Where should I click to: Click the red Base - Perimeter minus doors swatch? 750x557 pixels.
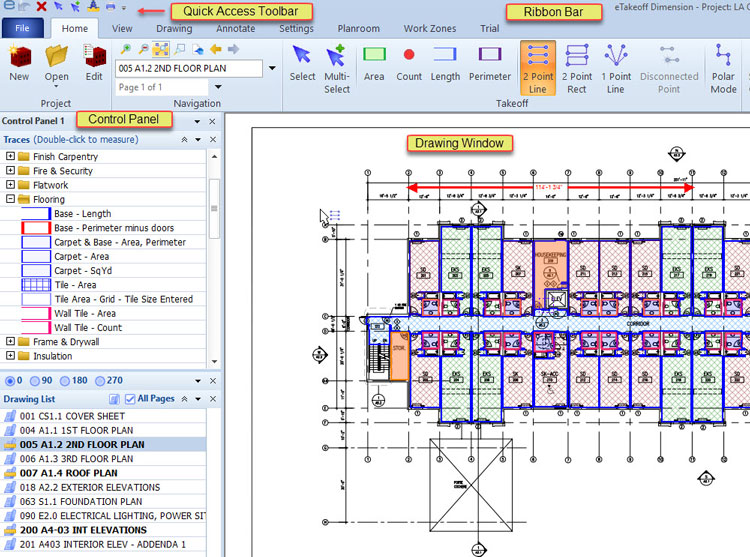tap(36, 228)
